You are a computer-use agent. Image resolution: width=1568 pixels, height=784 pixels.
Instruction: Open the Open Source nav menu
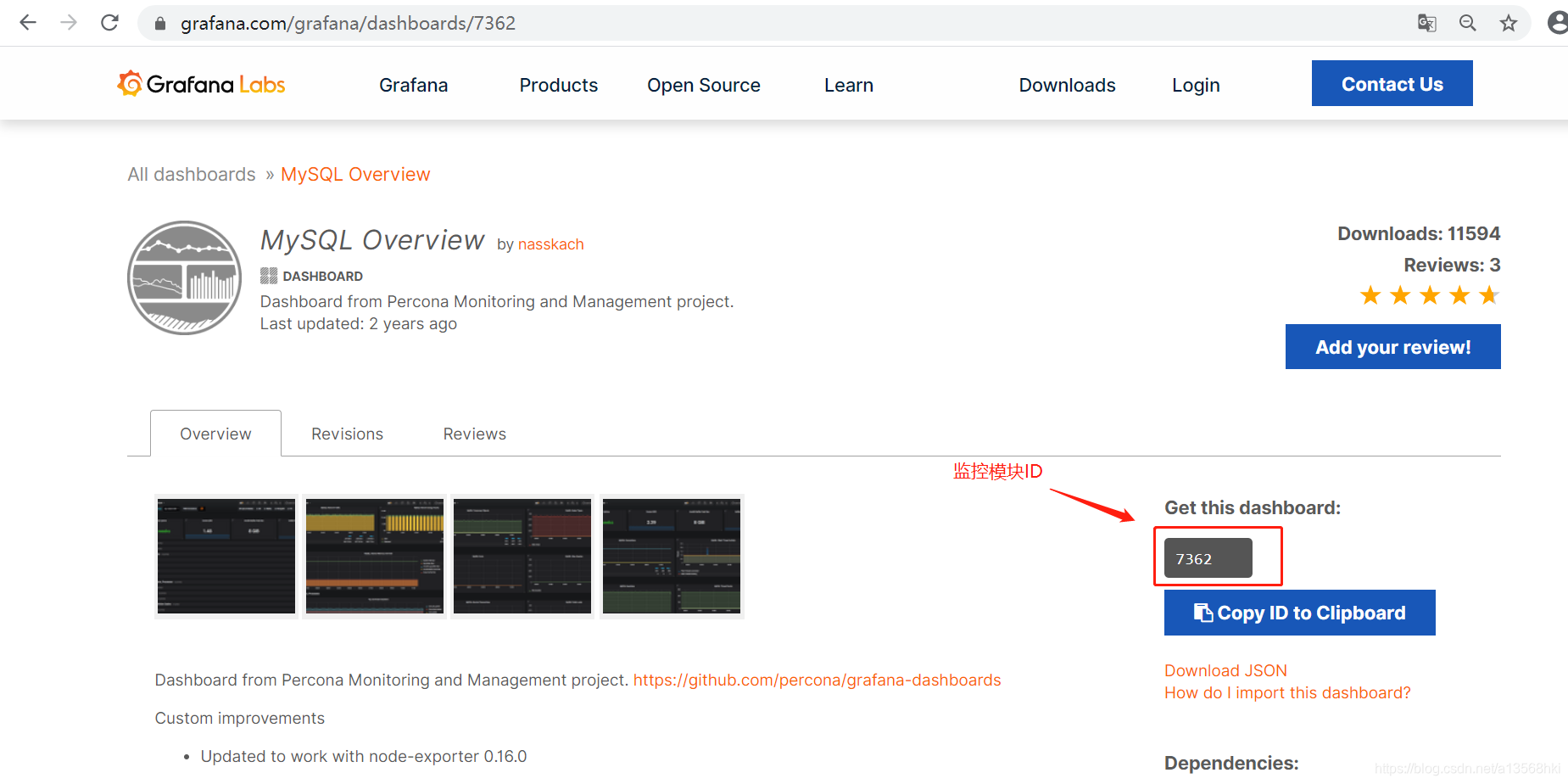click(x=704, y=85)
